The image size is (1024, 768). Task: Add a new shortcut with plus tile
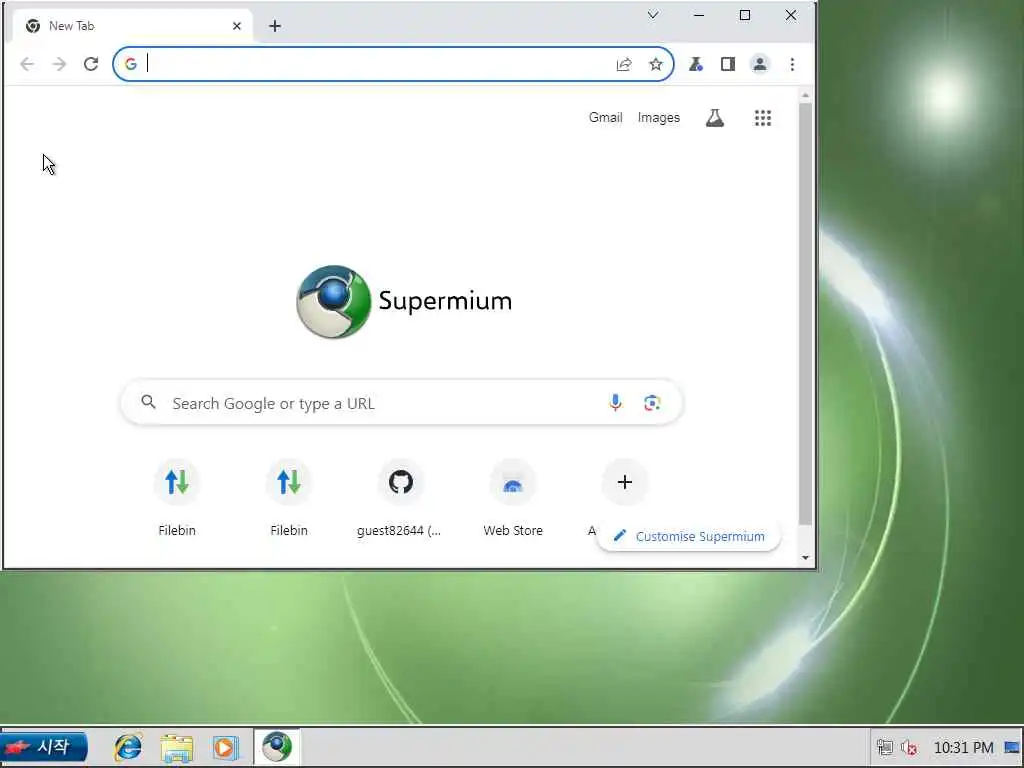pos(624,482)
